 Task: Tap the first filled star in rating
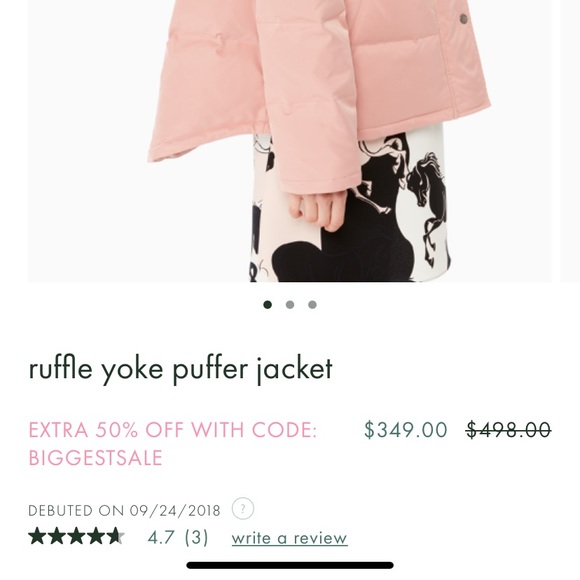pyautogui.click(x=37, y=536)
